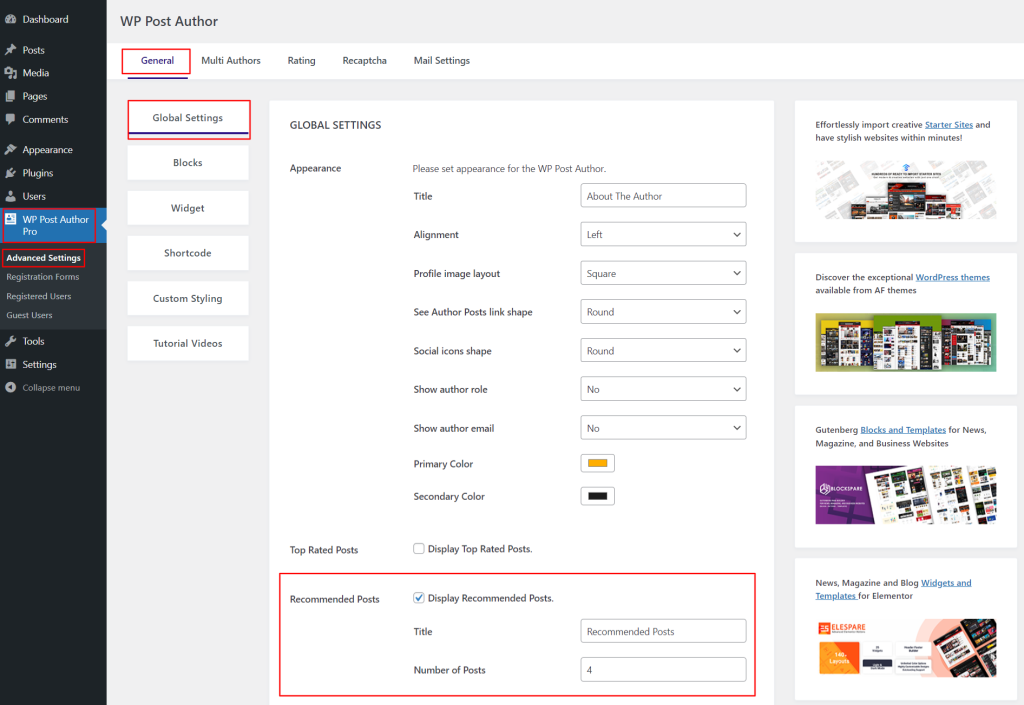Click the Dashboard gauge icon
The height and width of the screenshot is (705, 1024).
point(10,20)
